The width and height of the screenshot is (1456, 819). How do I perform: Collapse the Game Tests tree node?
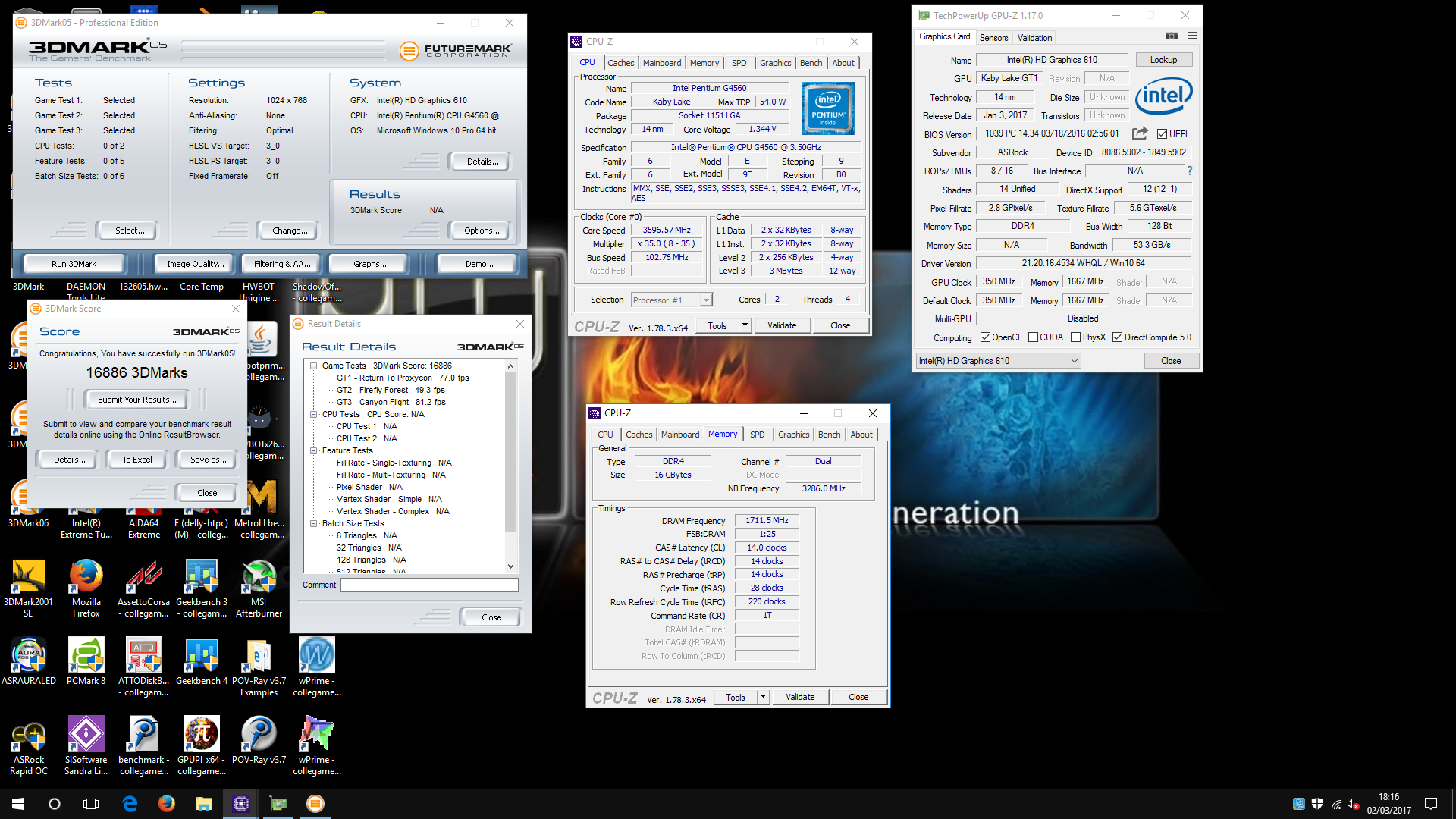314,366
